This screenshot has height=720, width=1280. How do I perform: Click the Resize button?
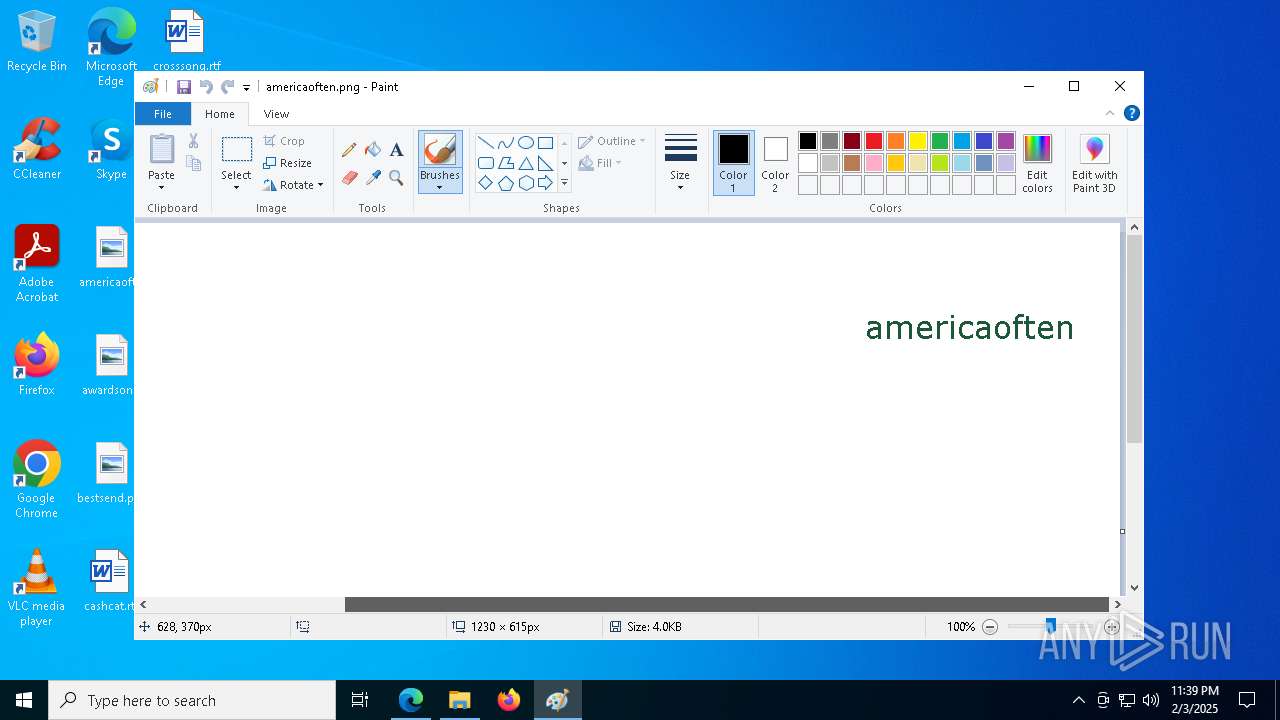[x=288, y=163]
